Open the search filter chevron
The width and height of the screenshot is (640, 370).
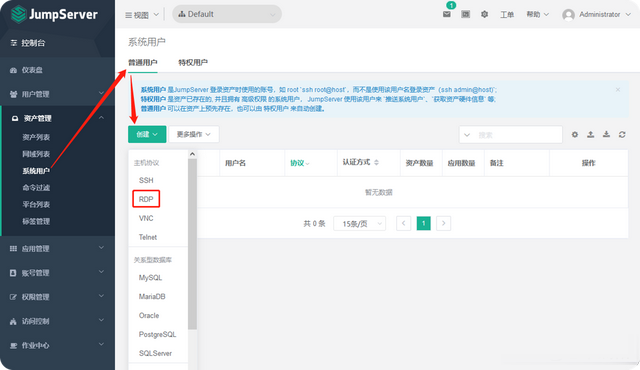pyautogui.click(x=467, y=135)
